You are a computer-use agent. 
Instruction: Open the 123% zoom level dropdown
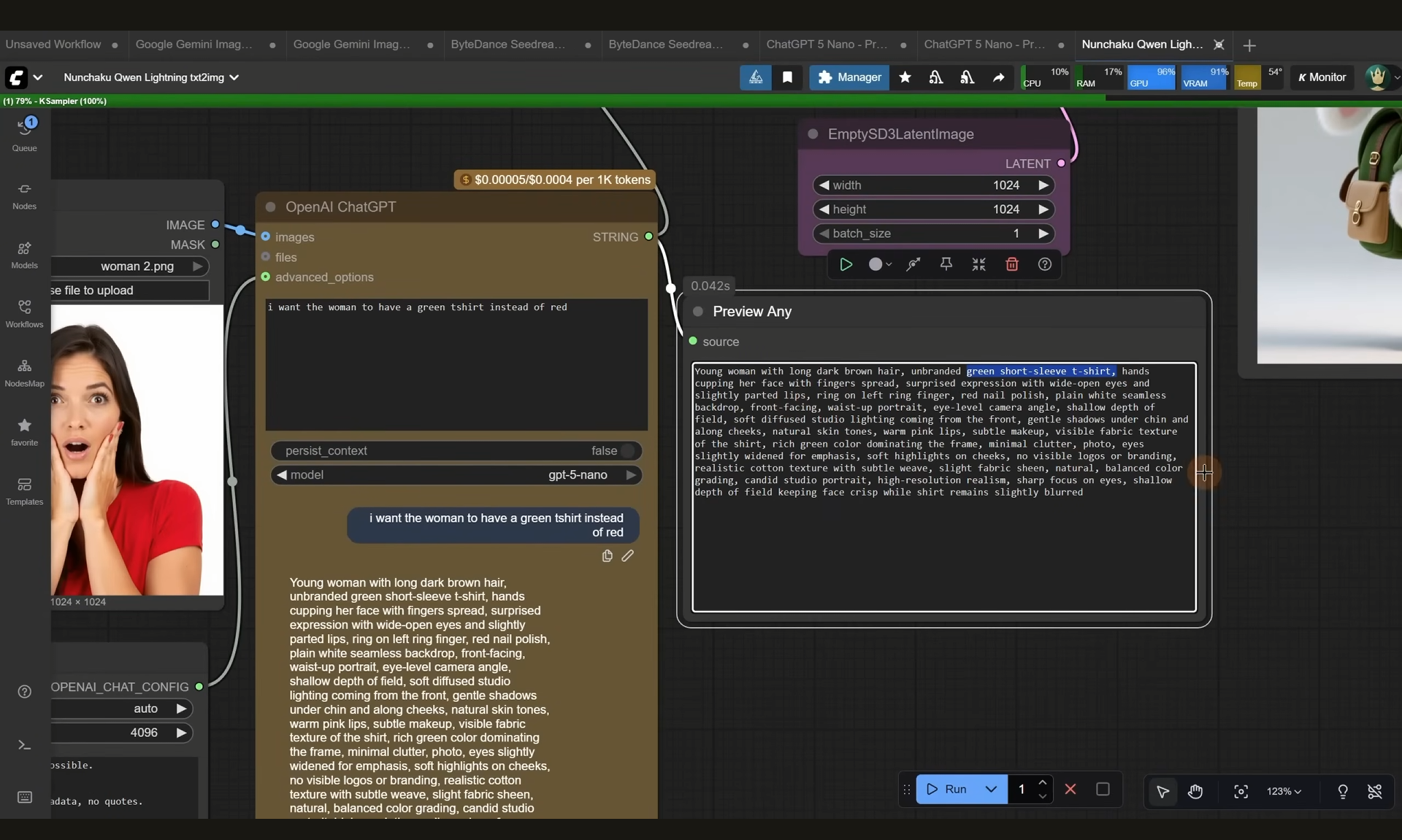pyautogui.click(x=1283, y=791)
